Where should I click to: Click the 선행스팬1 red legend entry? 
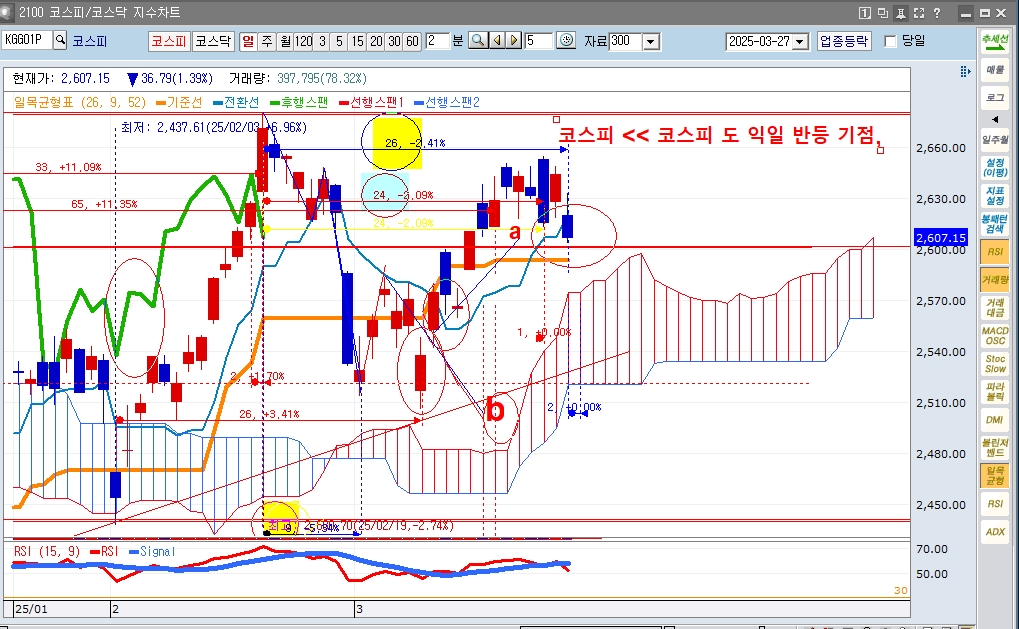click(372, 102)
